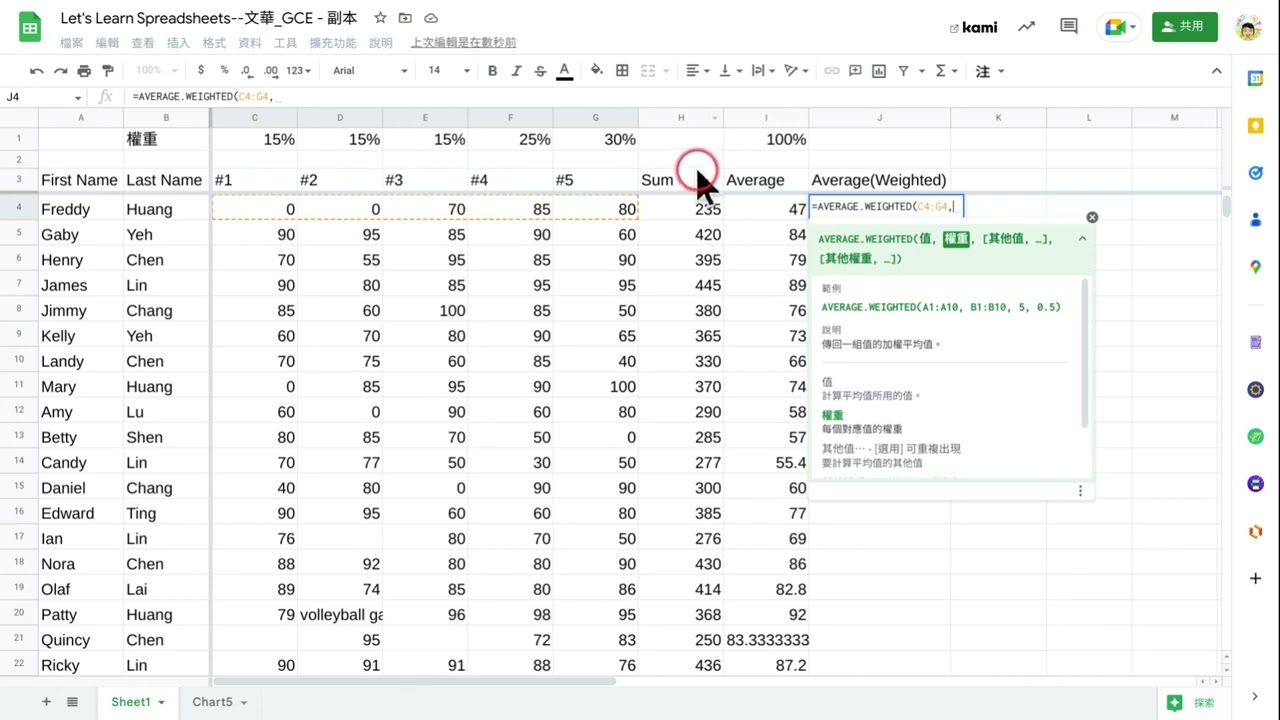Open the kami extension button
The width and height of the screenshot is (1280, 720).
[x=973, y=27]
